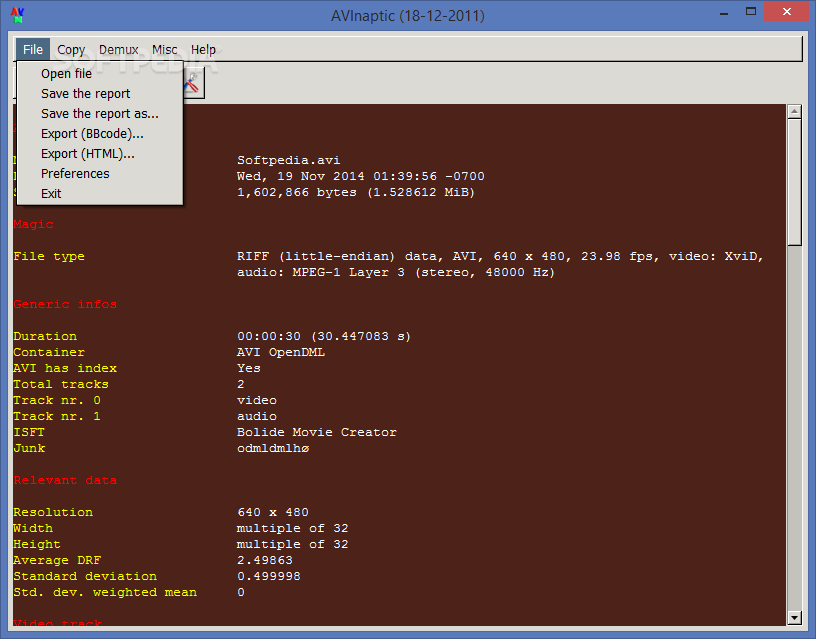
Task: Click the Container label
Action: click(49, 352)
